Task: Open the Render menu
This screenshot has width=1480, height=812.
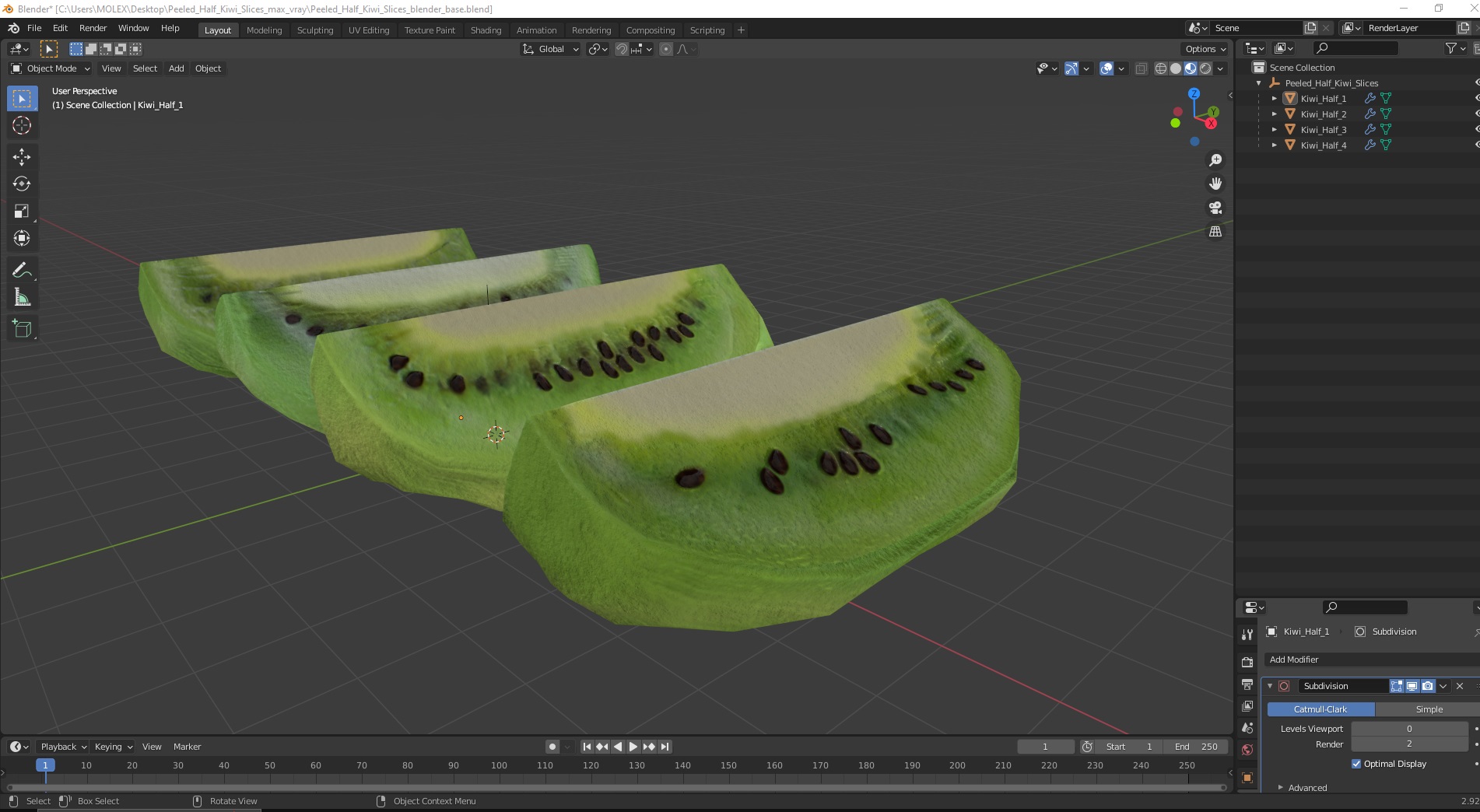Action: (93, 28)
